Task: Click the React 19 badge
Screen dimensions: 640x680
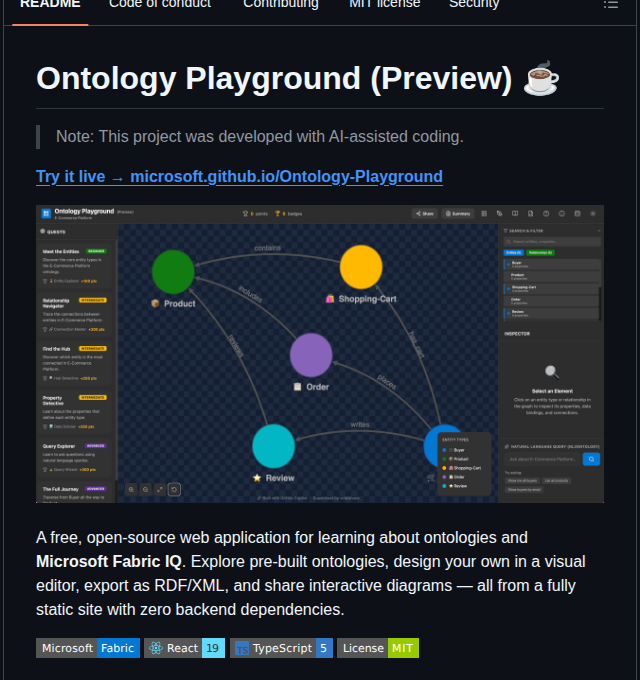Action: 185,648
